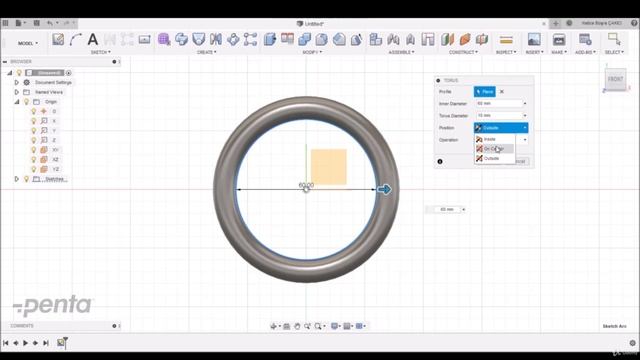The width and height of the screenshot is (640, 360).
Task: Open the MODEL workspace dropdown
Action: (28, 43)
